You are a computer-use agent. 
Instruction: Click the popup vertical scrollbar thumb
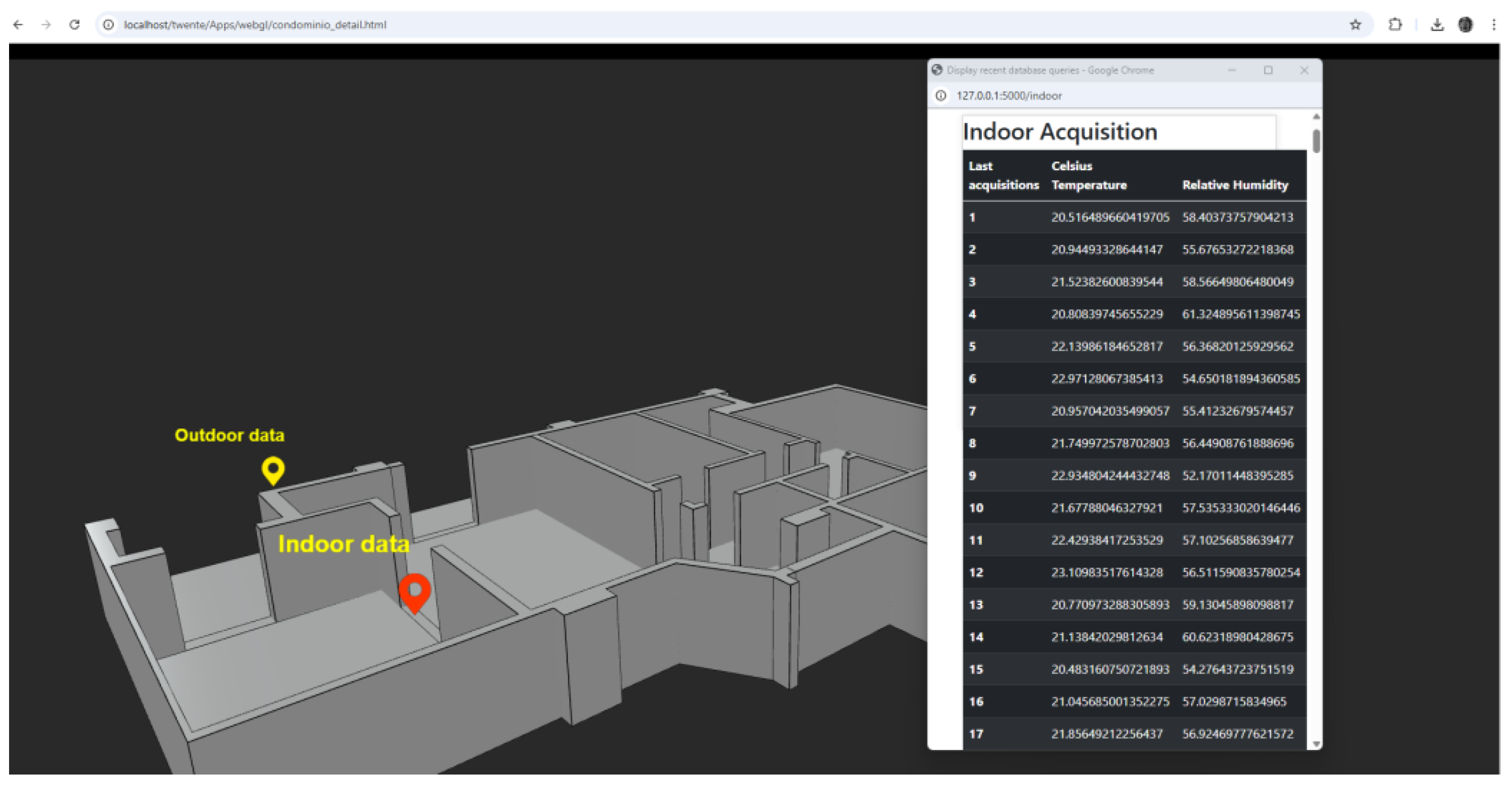1316,141
